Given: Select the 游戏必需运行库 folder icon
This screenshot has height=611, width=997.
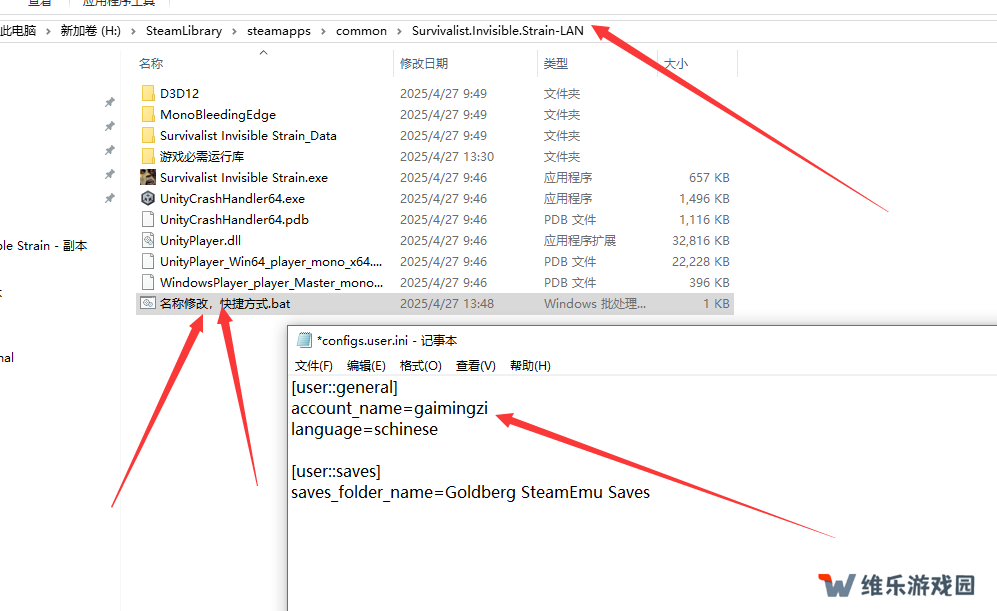Looking at the screenshot, I should coord(148,156).
